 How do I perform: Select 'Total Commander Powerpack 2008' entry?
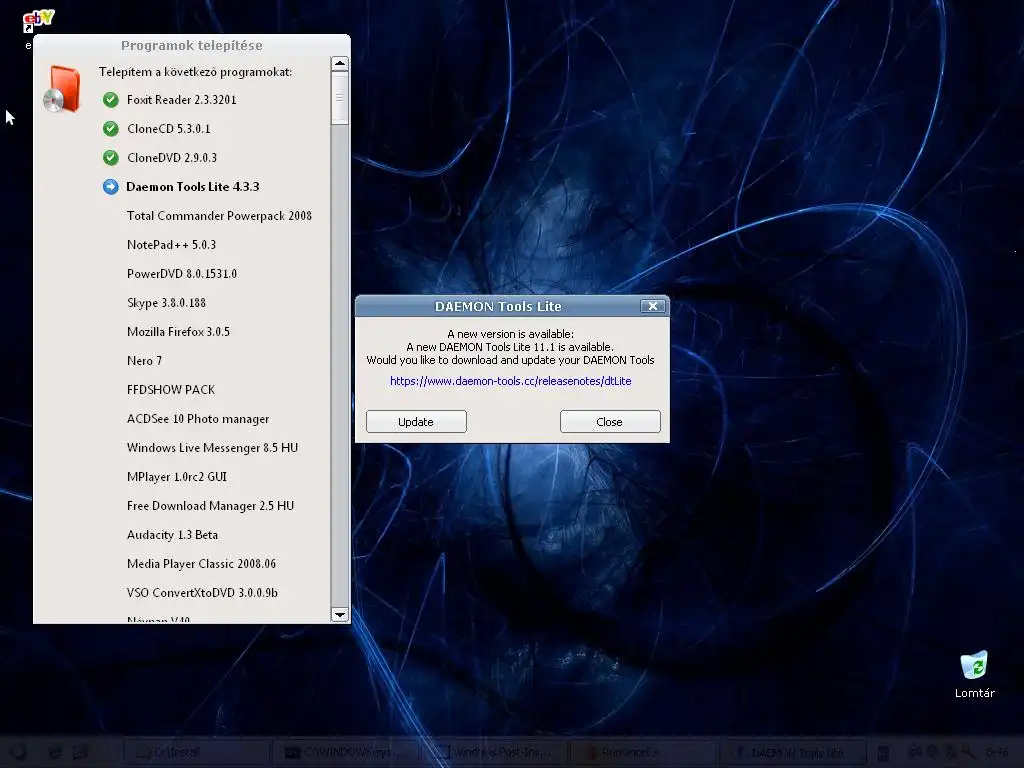pos(219,216)
